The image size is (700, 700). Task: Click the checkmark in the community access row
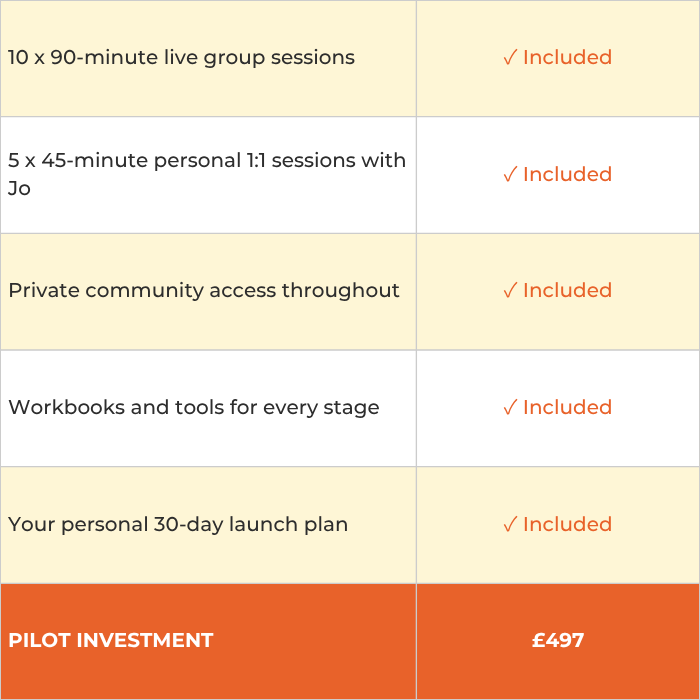click(510, 291)
